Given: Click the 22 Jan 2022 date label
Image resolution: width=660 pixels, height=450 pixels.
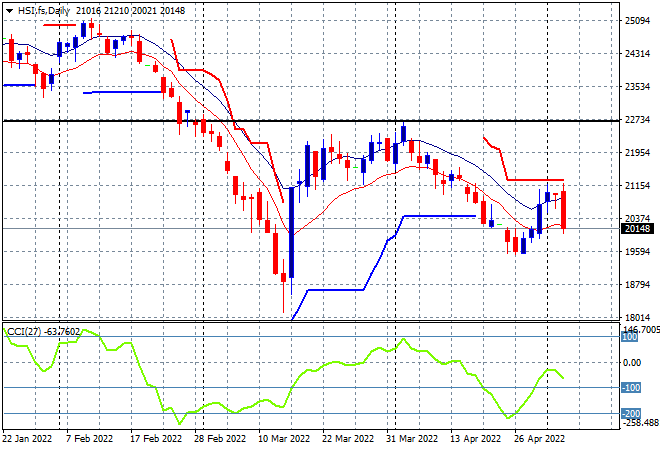Looking at the screenshot, I should [27, 439].
